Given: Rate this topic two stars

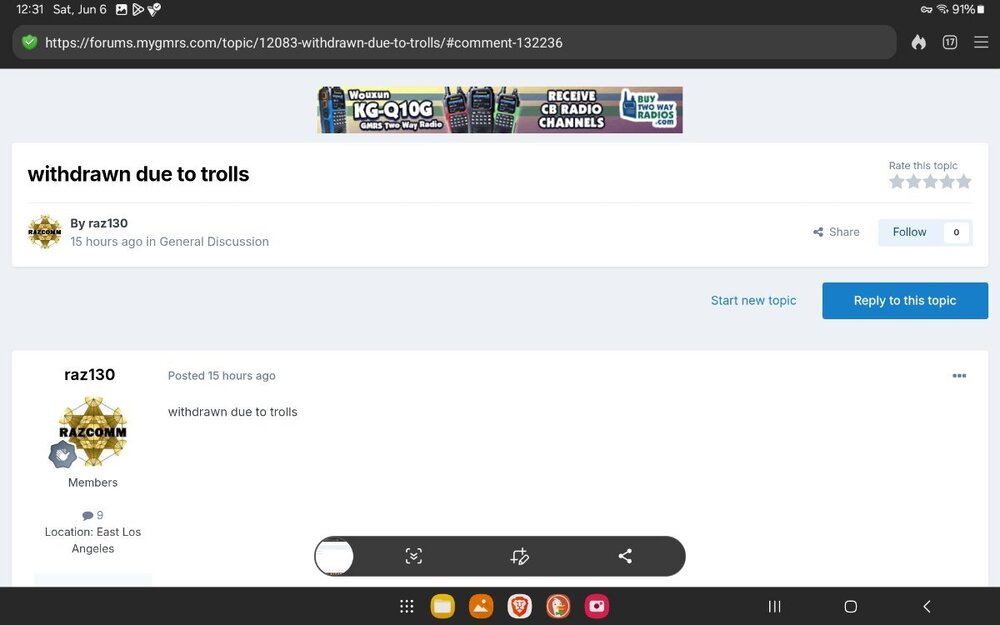Looking at the screenshot, I should (x=913, y=182).
